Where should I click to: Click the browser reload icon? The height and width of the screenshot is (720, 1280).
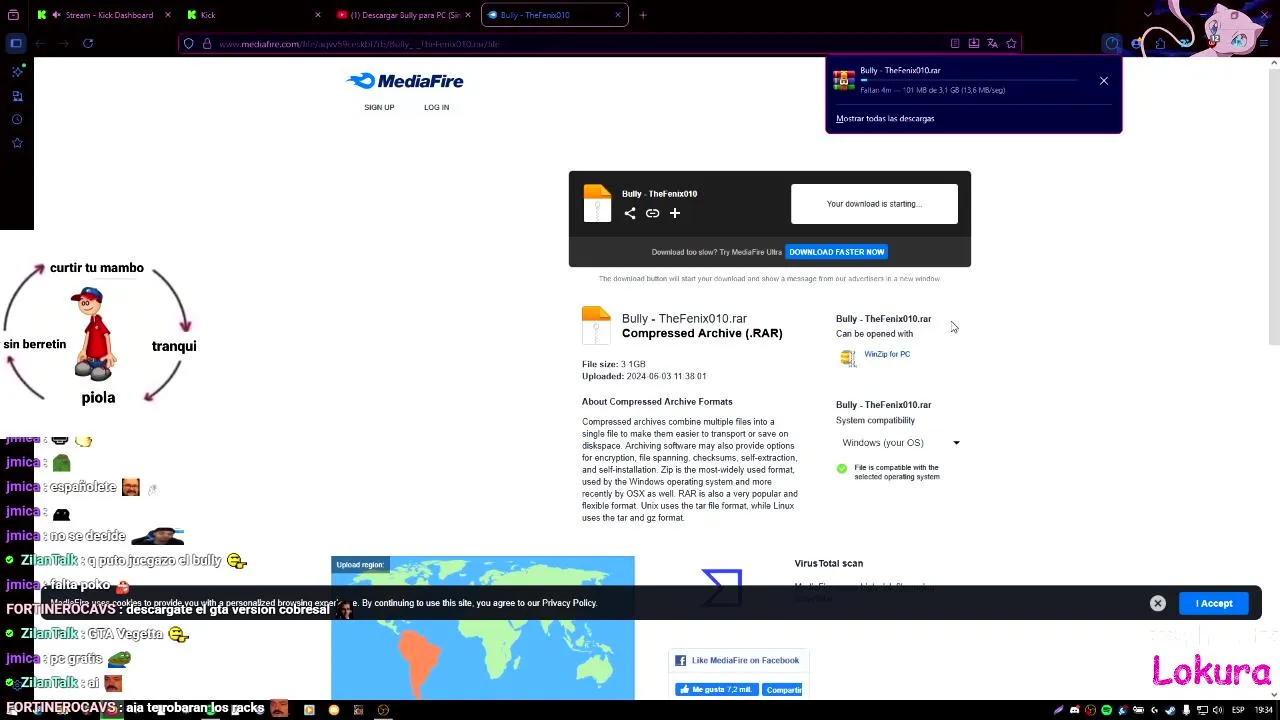(x=88, y=43)
